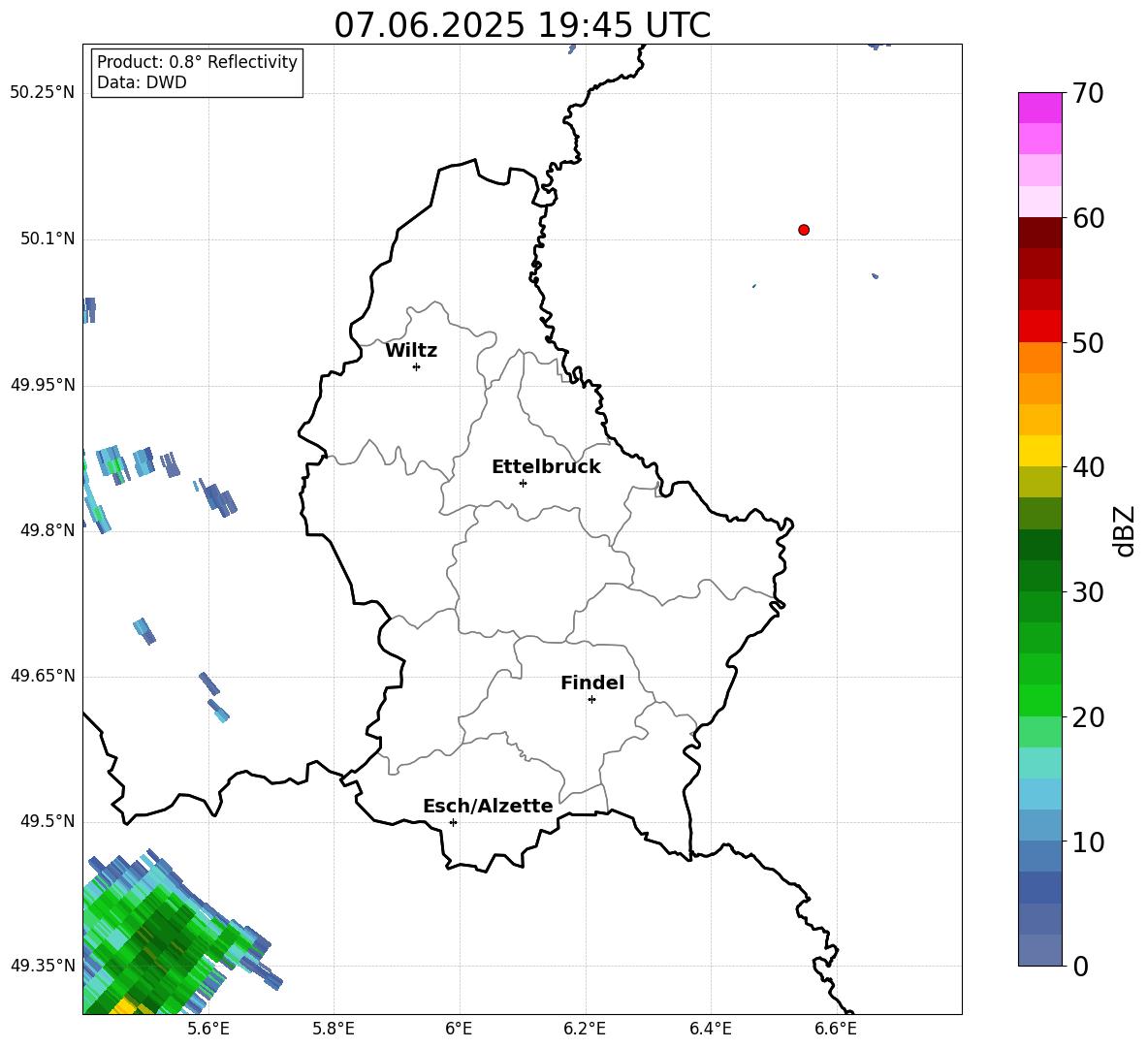Click the 6.6°E longitude label
The height and width of the screenshot is (1048, 1148).
(x=836, y=1030)
